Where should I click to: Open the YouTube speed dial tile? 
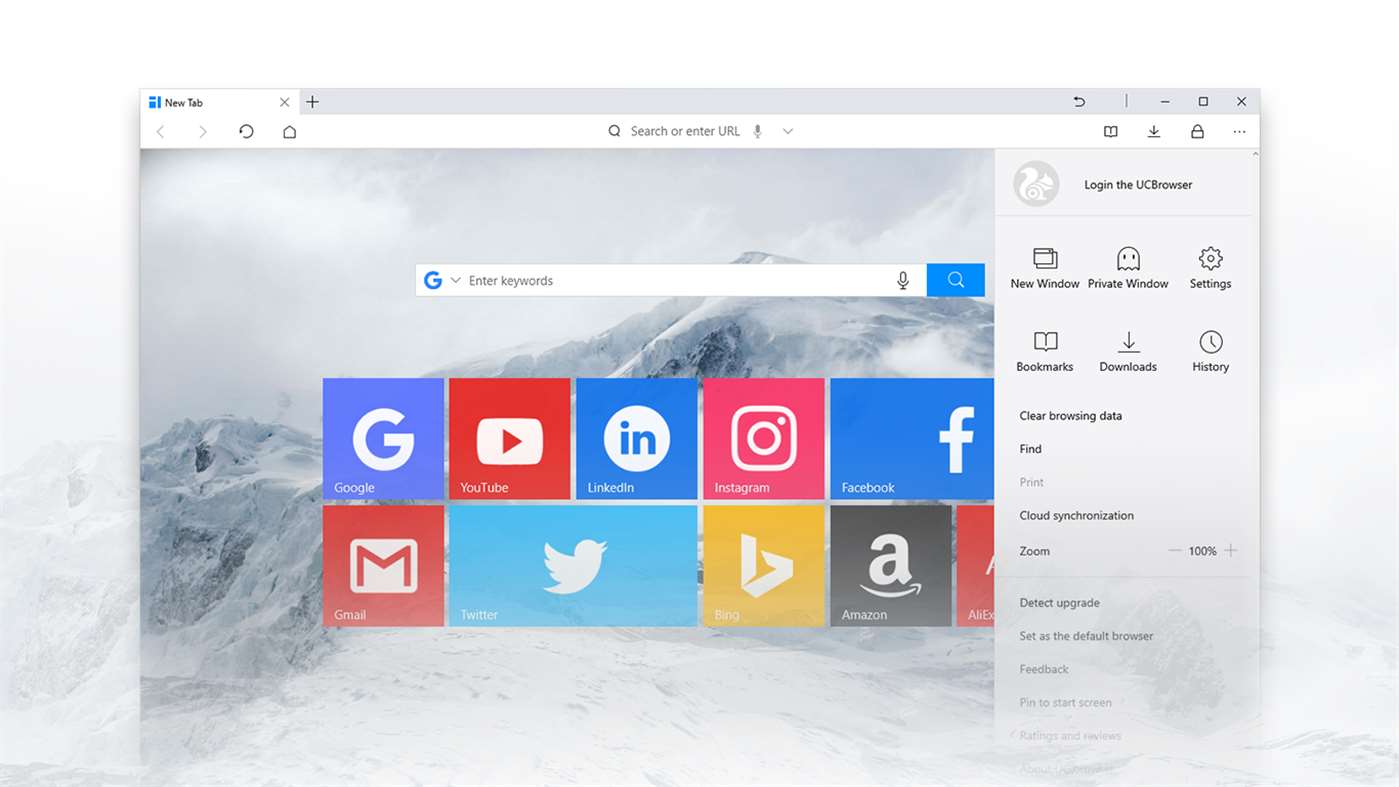click(510, 438)
